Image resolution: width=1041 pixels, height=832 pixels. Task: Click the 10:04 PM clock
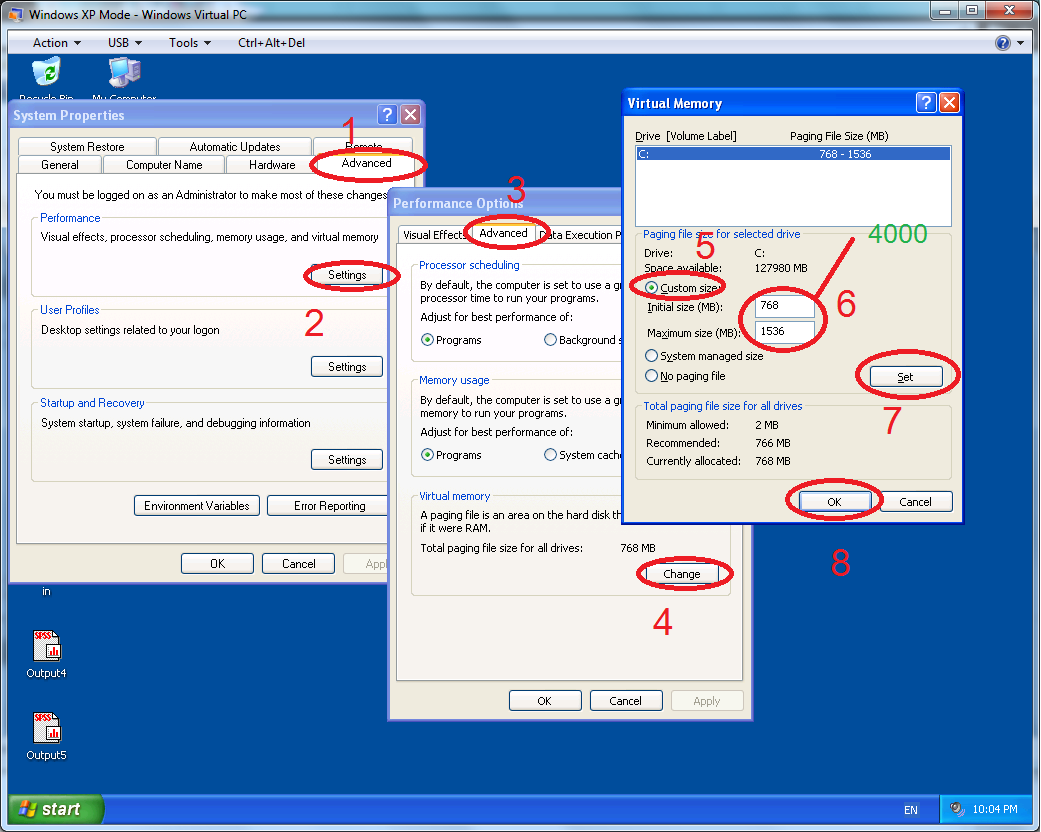pos(995,809)
